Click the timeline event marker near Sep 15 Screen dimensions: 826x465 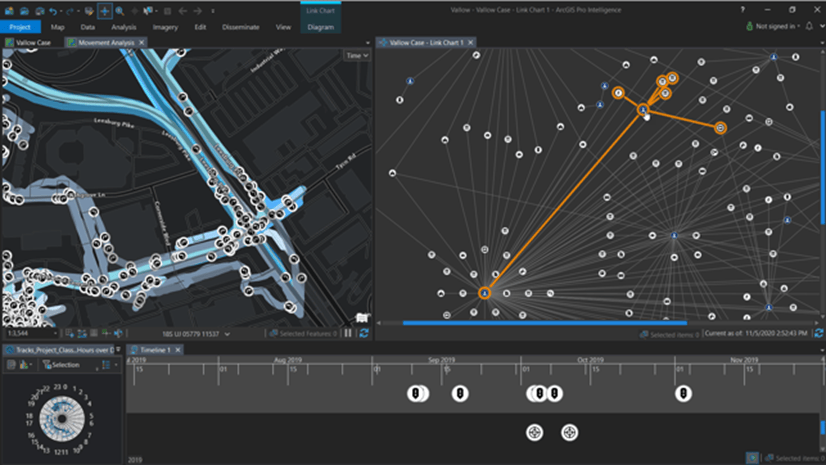click(x=460, y=393)
